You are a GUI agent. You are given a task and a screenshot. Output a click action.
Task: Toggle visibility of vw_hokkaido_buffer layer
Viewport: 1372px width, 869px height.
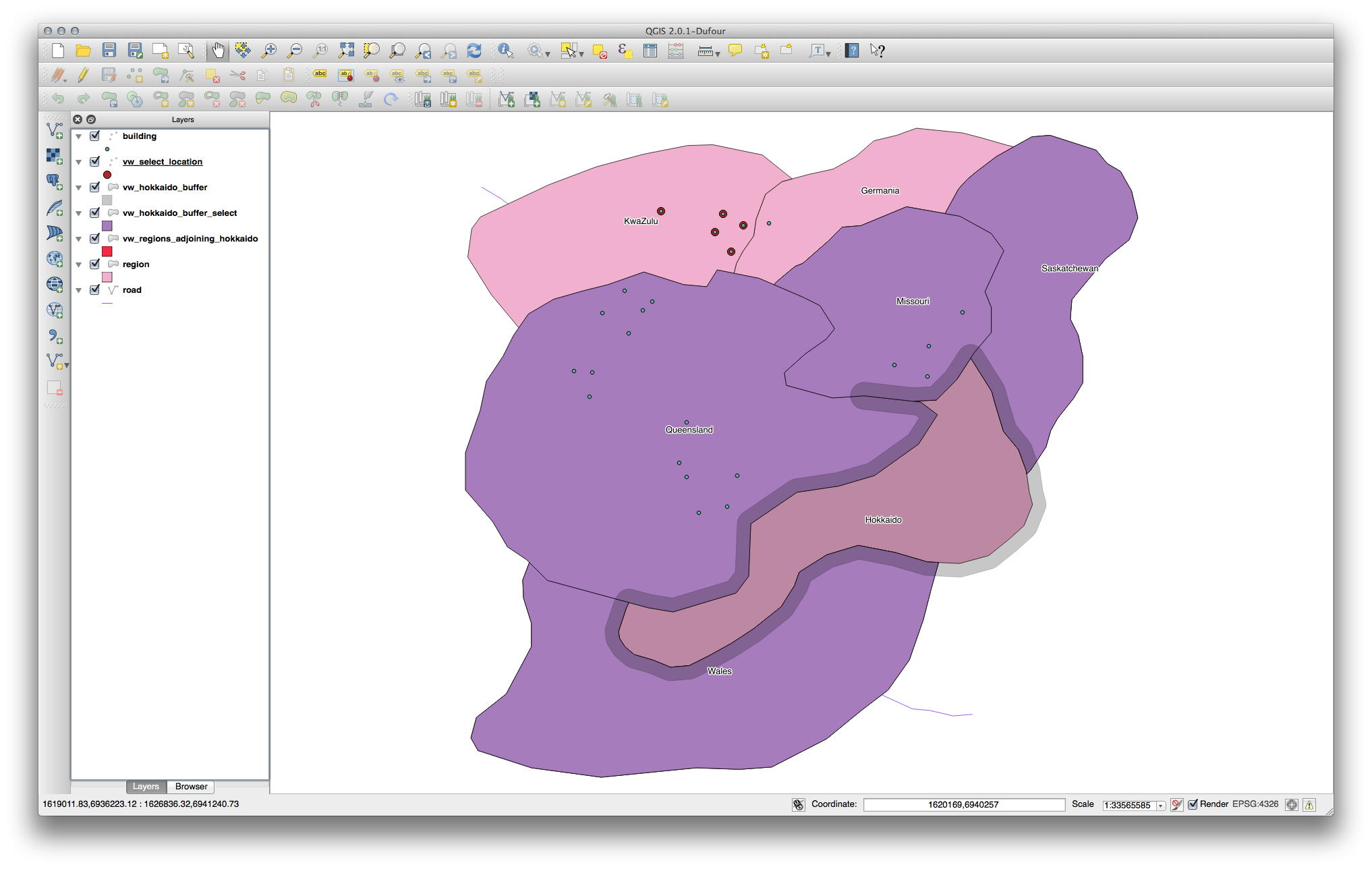click(93, 187)
